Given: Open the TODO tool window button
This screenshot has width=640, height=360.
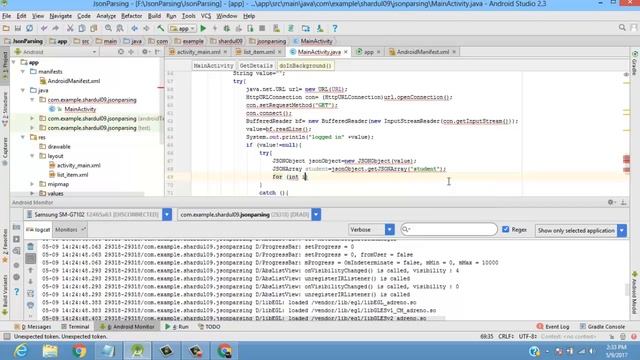Looking at the screenshot, I should click(209, 327).
